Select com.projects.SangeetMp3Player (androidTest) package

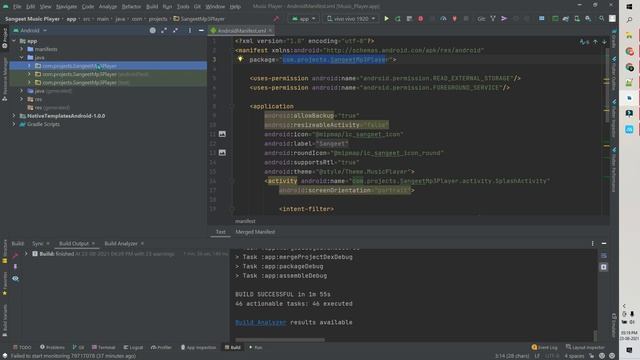click(x=108, y=74)
